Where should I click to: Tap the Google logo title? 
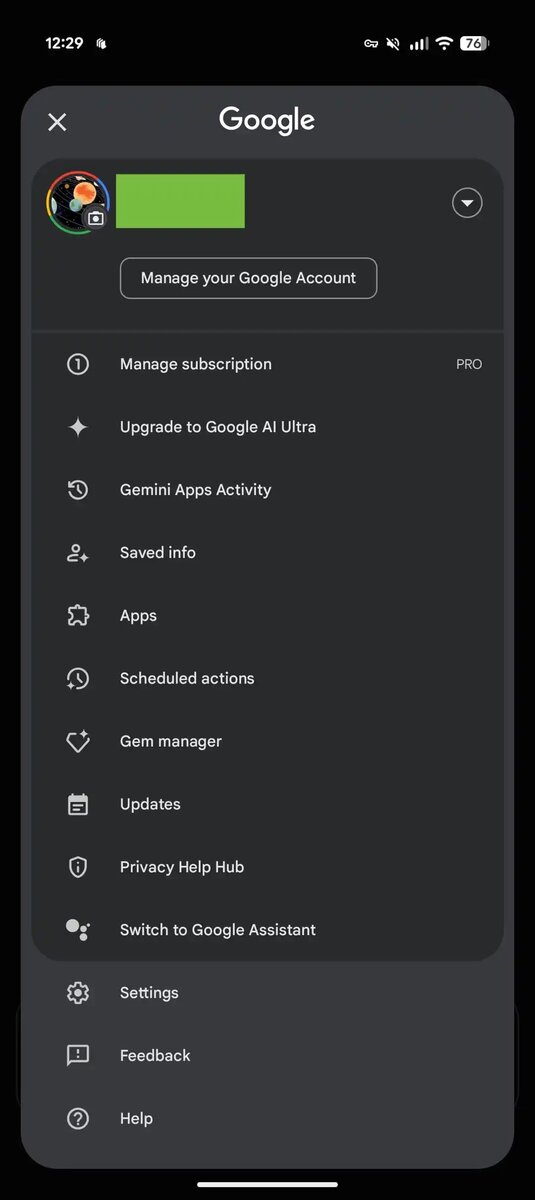267,121
